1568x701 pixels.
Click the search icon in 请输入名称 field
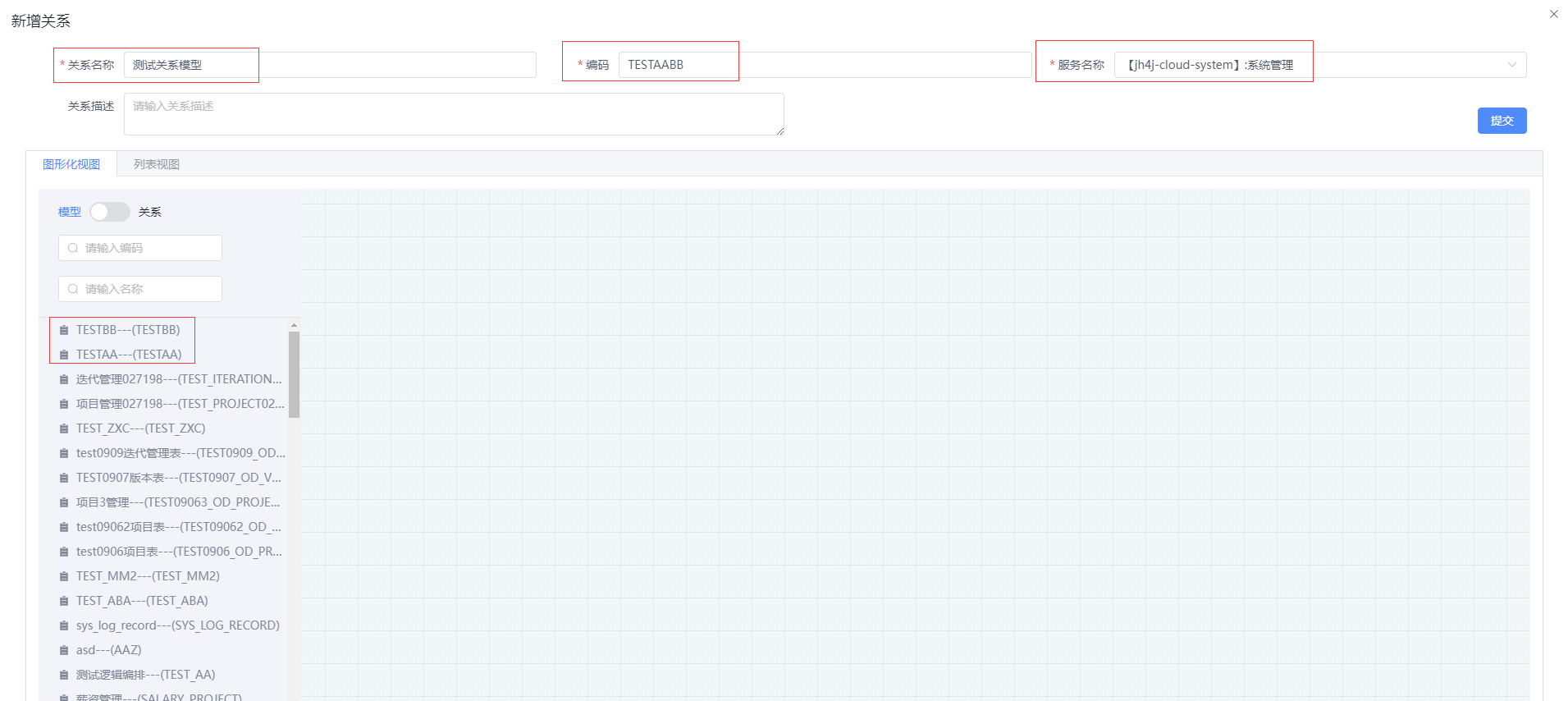[x=73, y=289]
